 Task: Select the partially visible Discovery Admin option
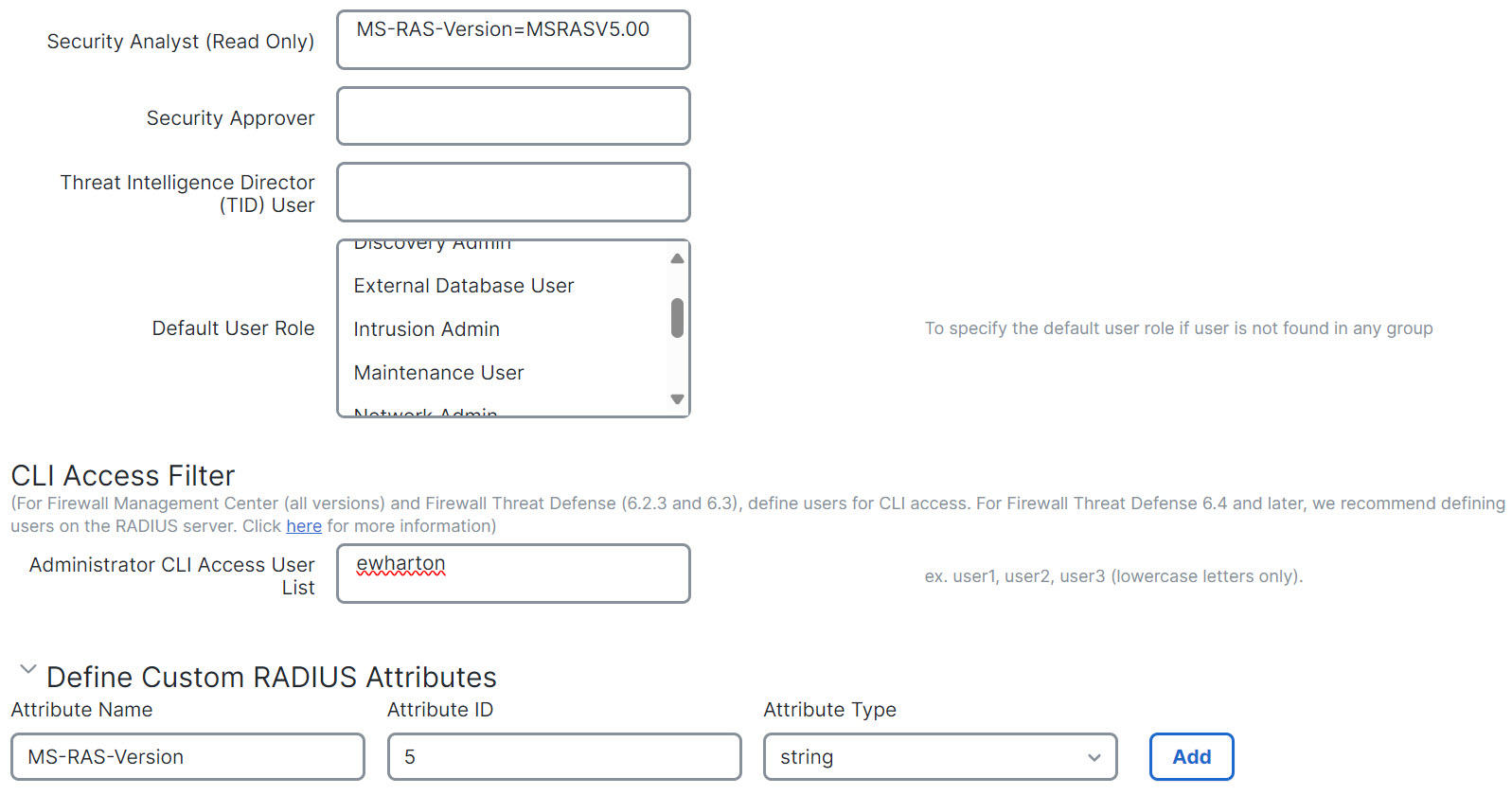click(x=432, y=245)
